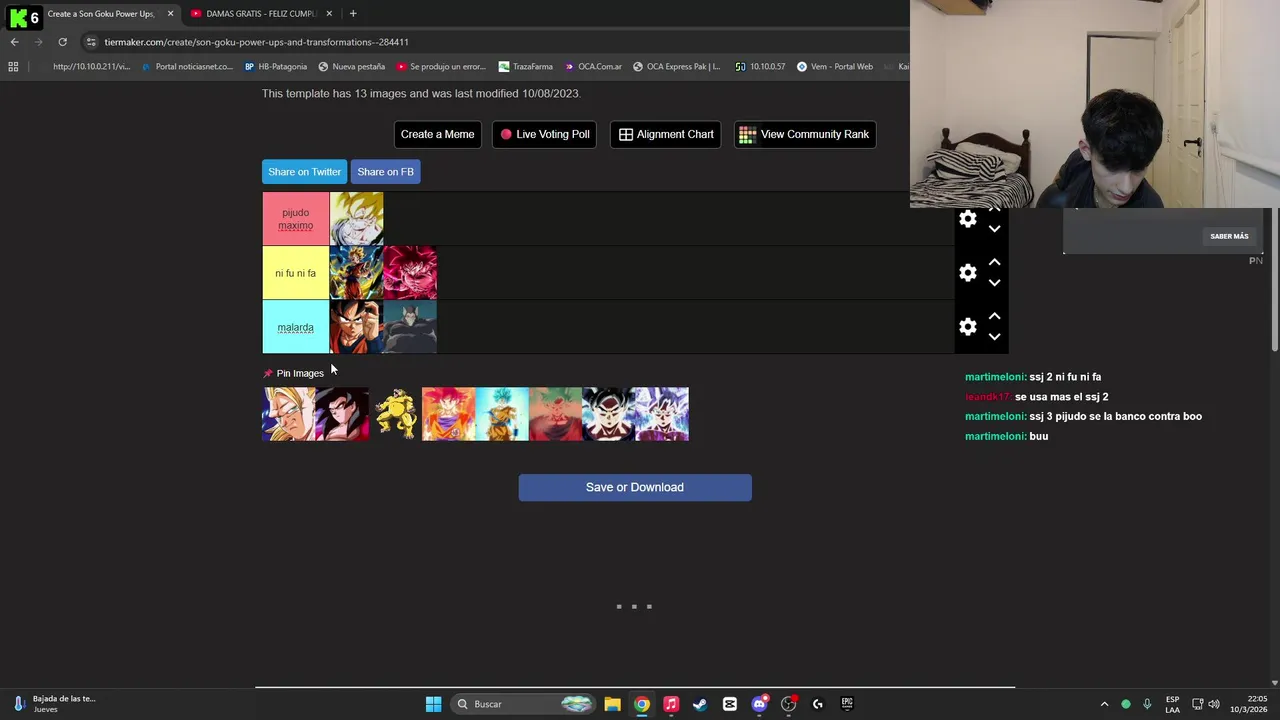
Task: Open OCA Express Pak bookmark
Action: click(x=676, y=67)
